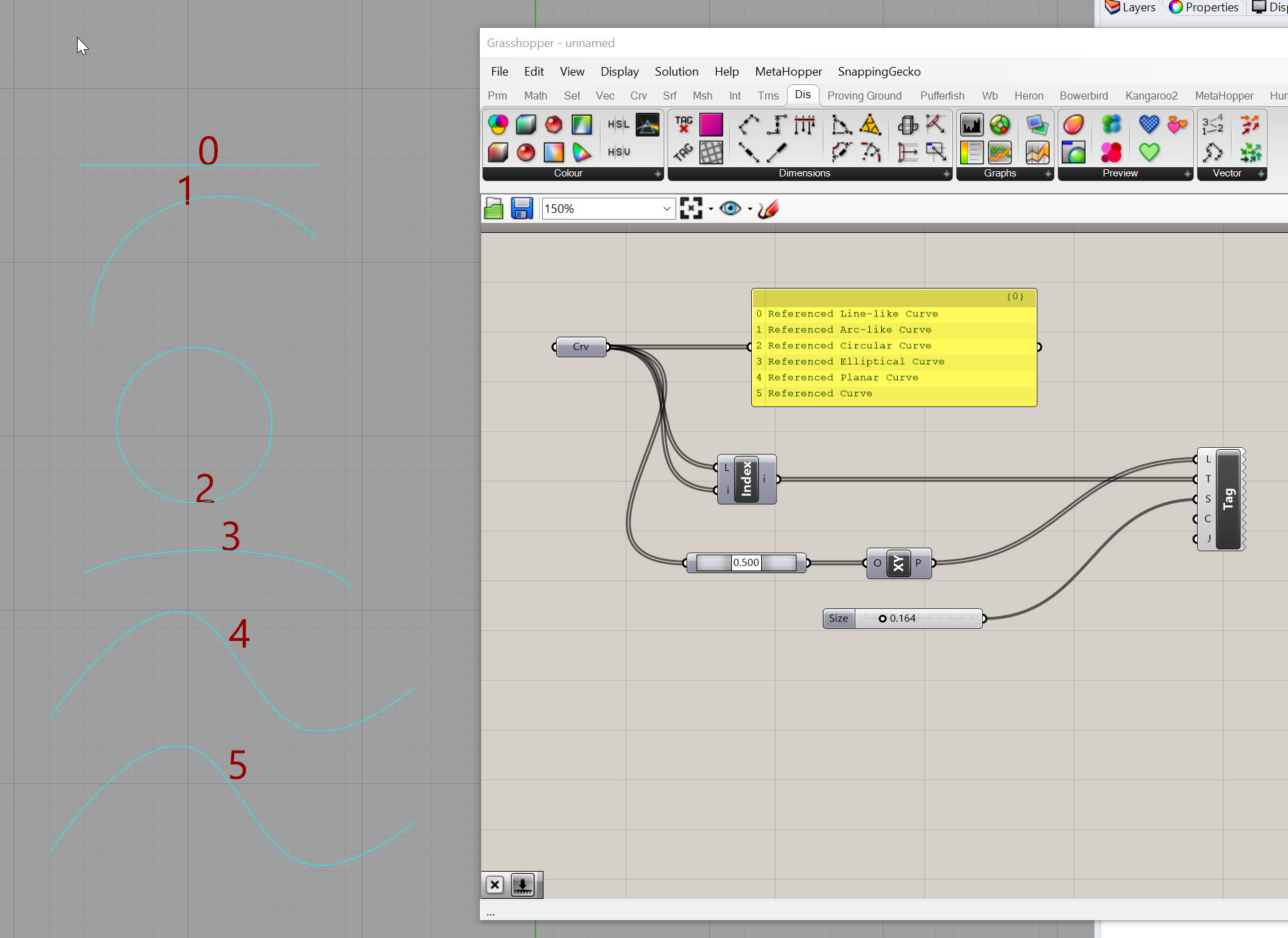1288x938 pixels.
Task: Open the Solution menu
Action: point(676,72)
